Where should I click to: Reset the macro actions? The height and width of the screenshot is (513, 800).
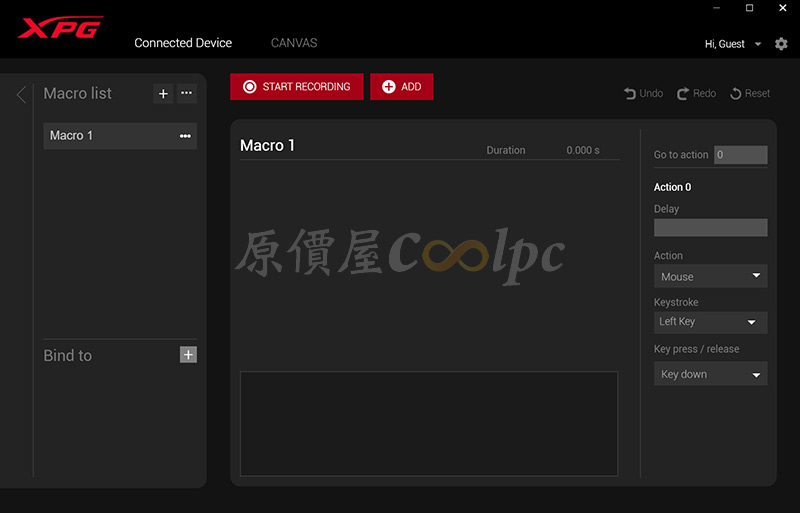(750, 93)
